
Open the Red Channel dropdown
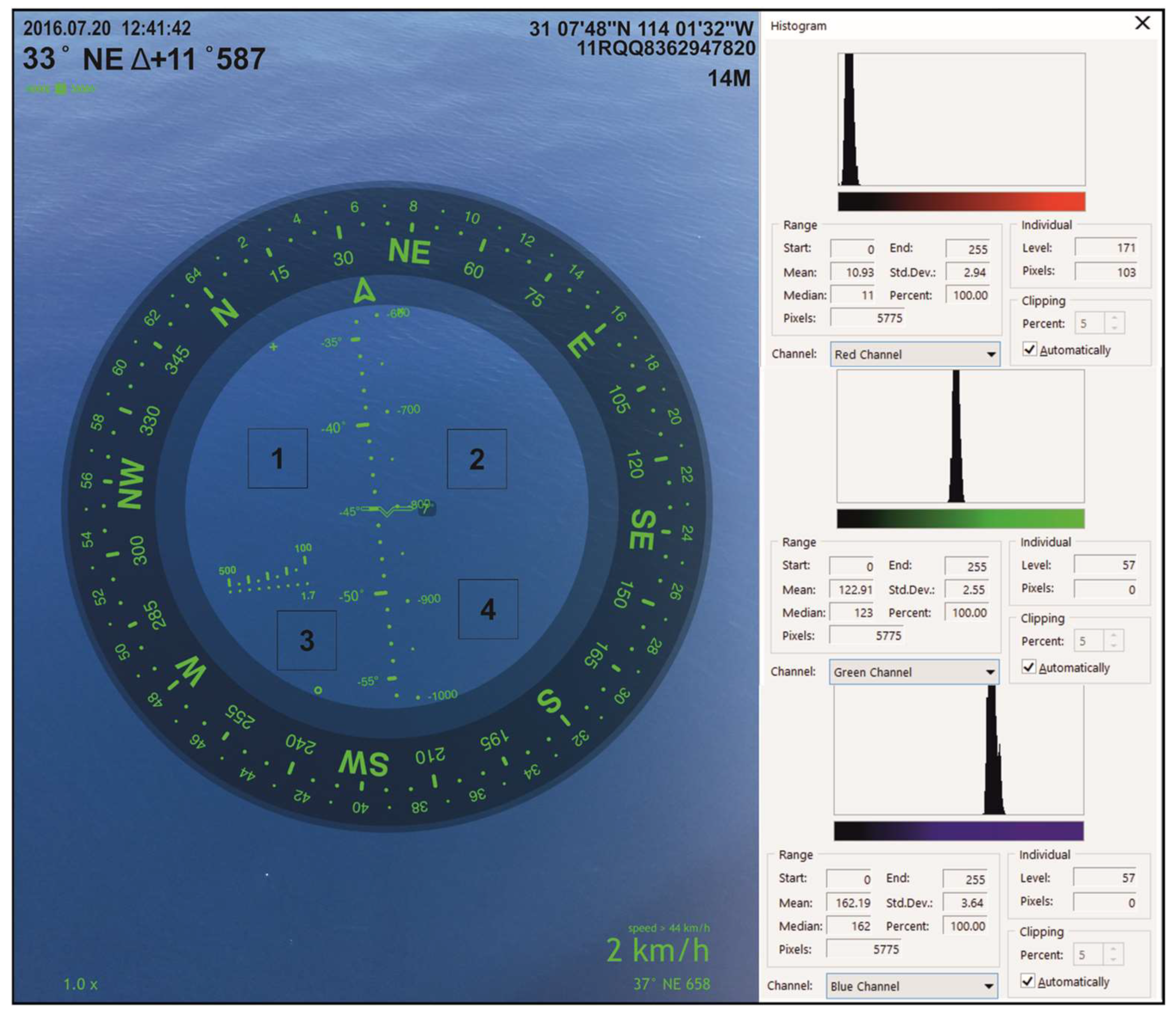pyautogui.click(x=915, y=354)
